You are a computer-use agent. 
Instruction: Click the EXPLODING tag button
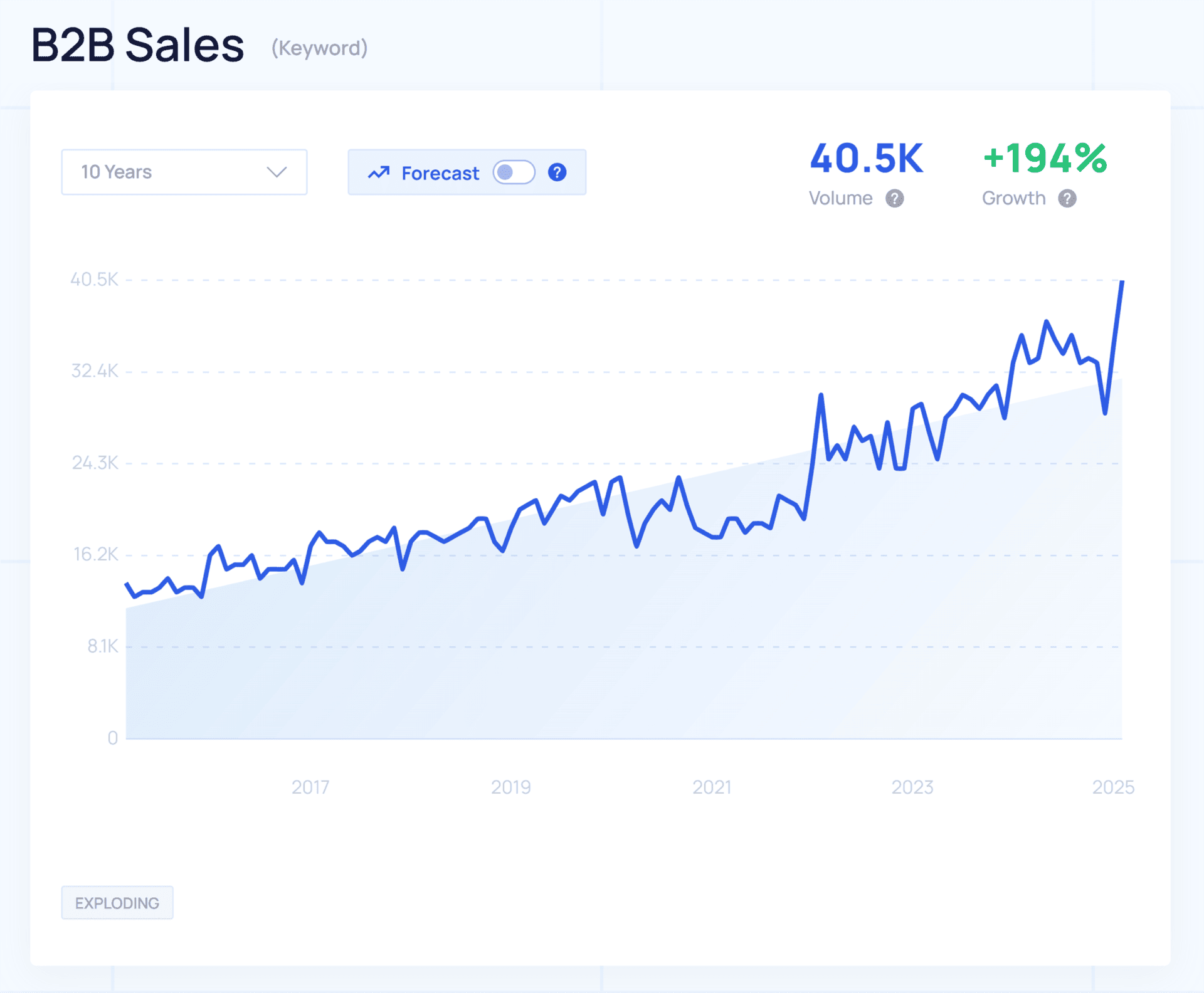point(117,903)
